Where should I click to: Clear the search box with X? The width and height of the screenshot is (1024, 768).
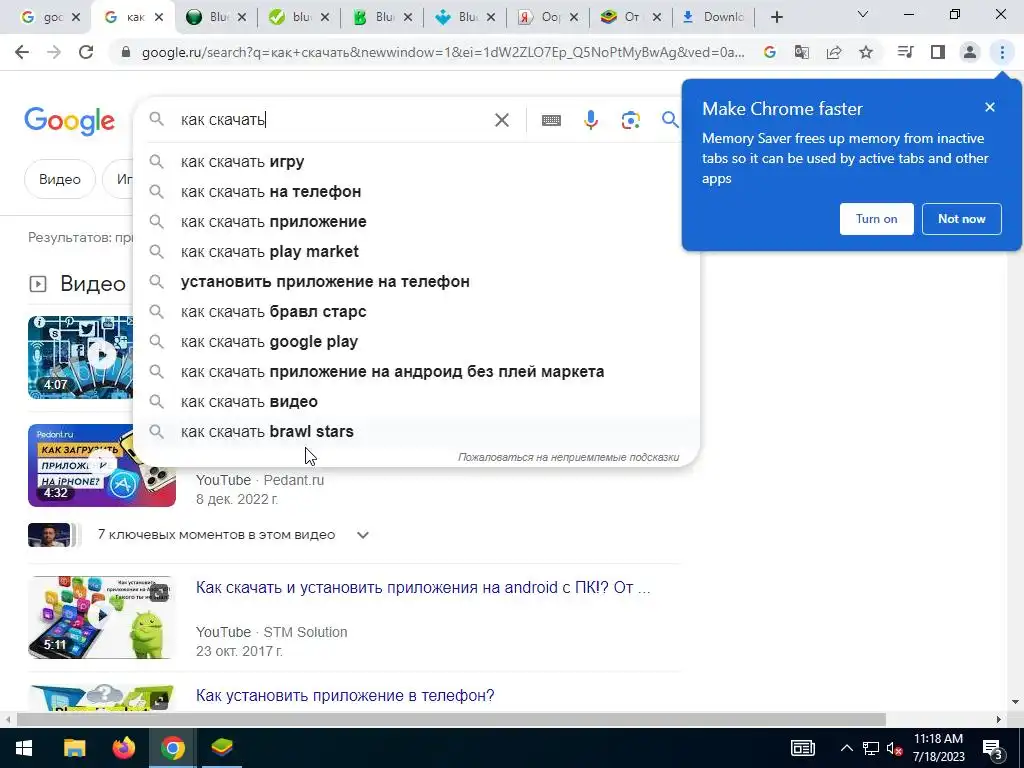coord(502,120)
